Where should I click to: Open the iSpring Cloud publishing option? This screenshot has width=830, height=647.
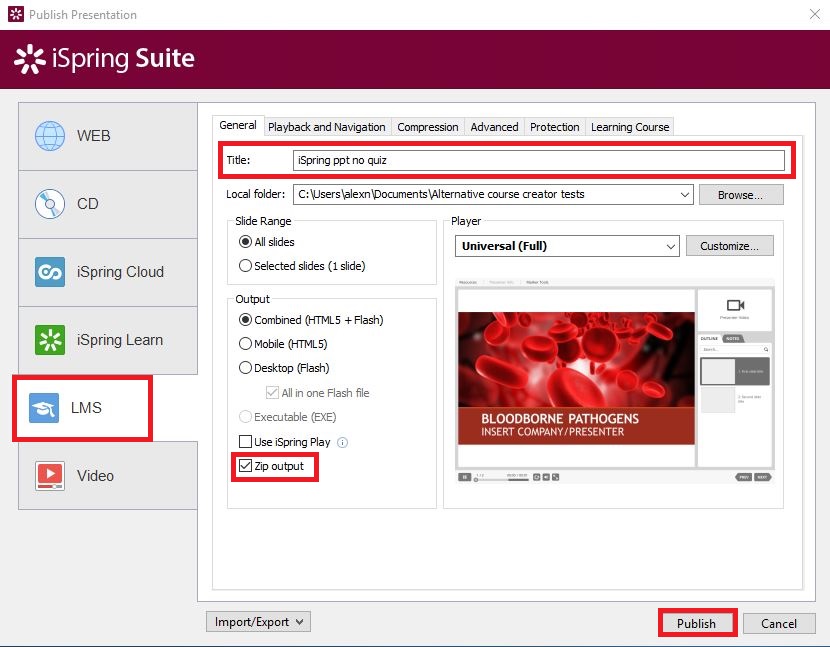(x=108, y=272)
